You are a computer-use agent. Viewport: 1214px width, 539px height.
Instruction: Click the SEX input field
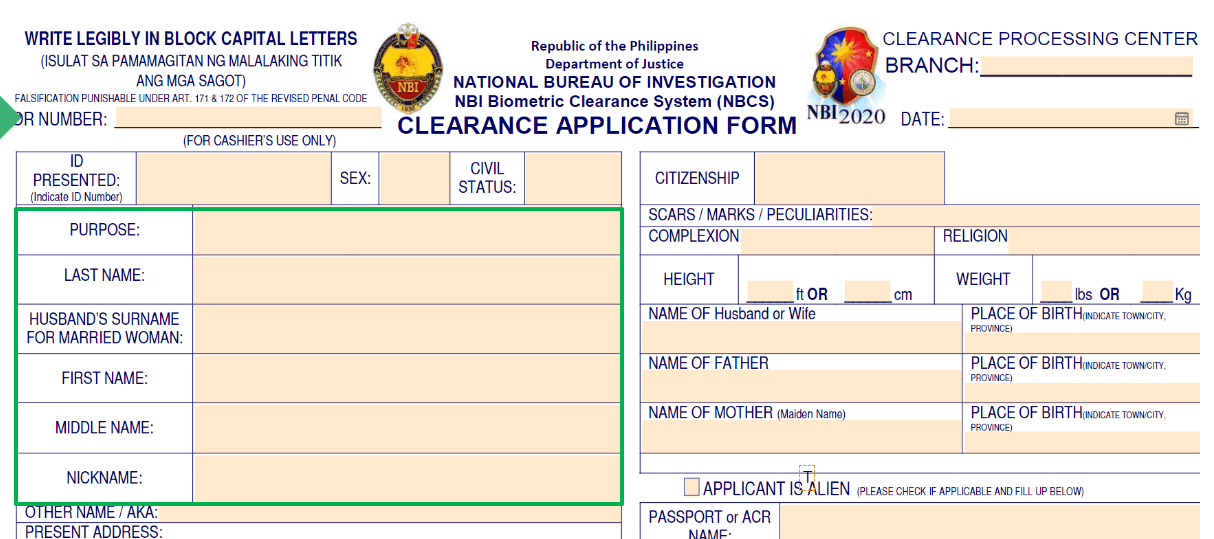pyautogui.click(x=415, y=179)
